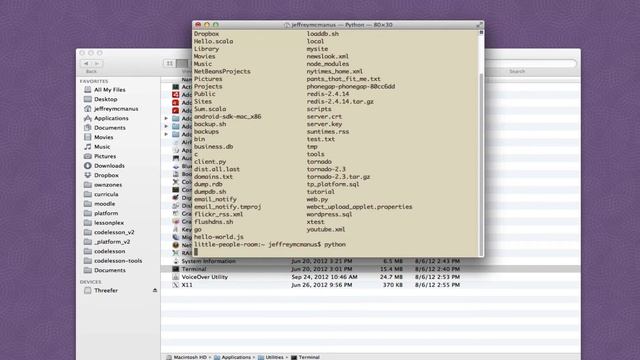Click 'hello-world.js' in Terminal output

[x=219, y=237]
